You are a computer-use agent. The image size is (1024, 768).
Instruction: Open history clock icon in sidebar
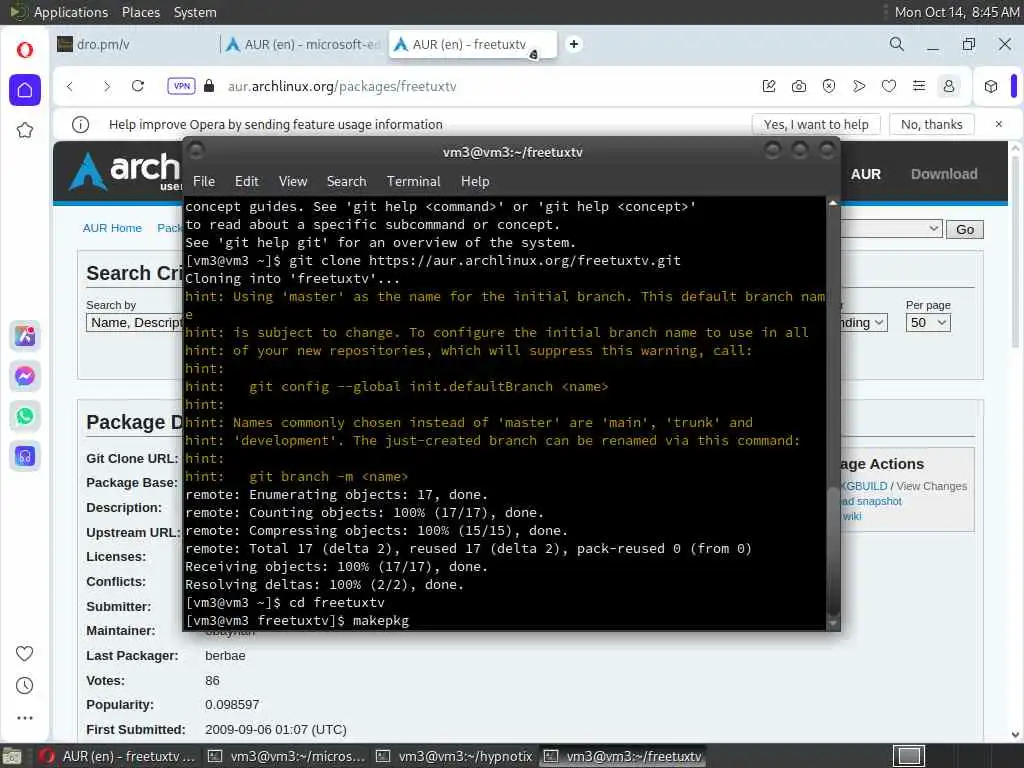point(25,686)
